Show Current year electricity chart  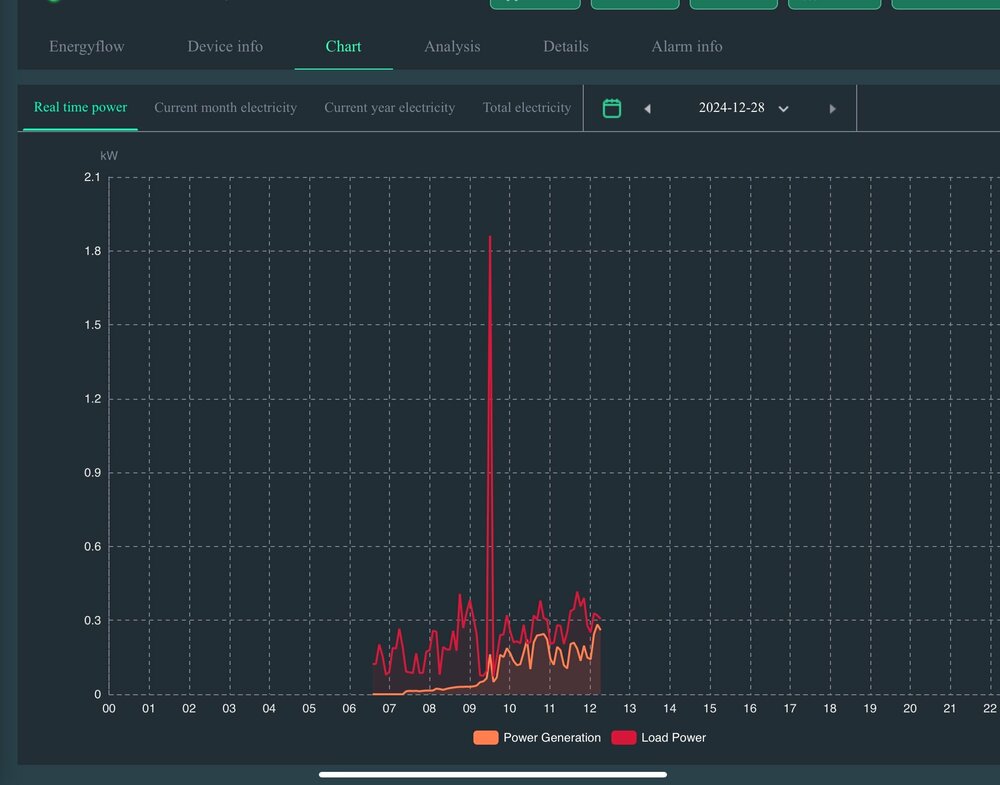[389, 108]
